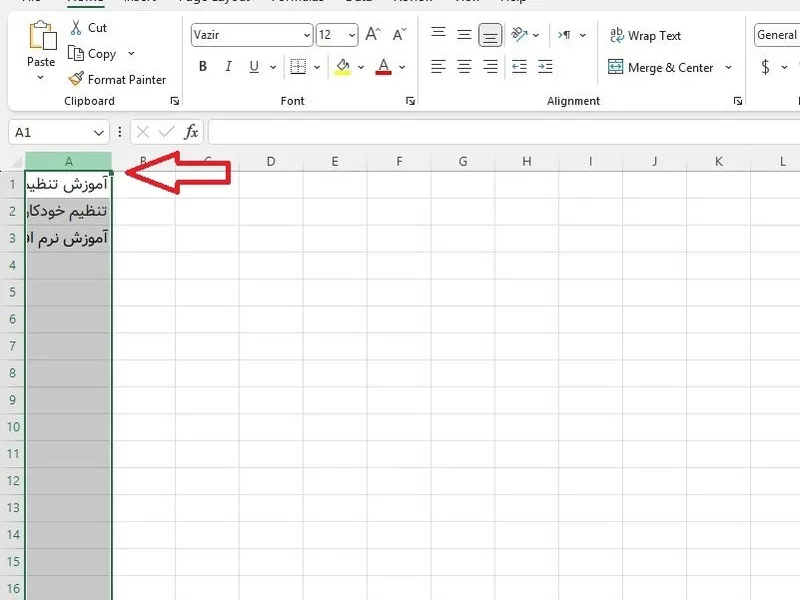Click the Format Painter brush icon

pyautogui.click(x=76, y=79)
